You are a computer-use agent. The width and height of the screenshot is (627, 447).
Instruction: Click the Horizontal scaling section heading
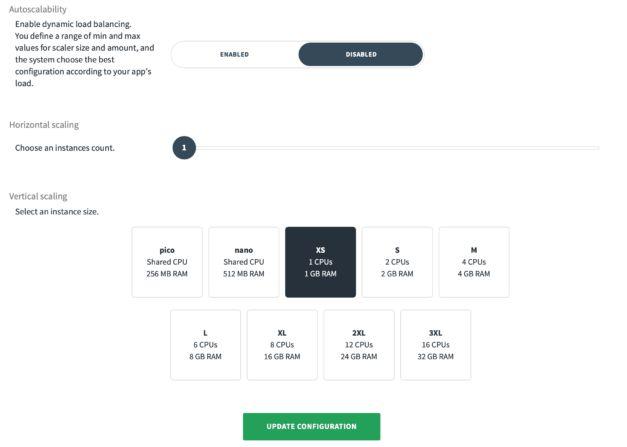point(44,125)
